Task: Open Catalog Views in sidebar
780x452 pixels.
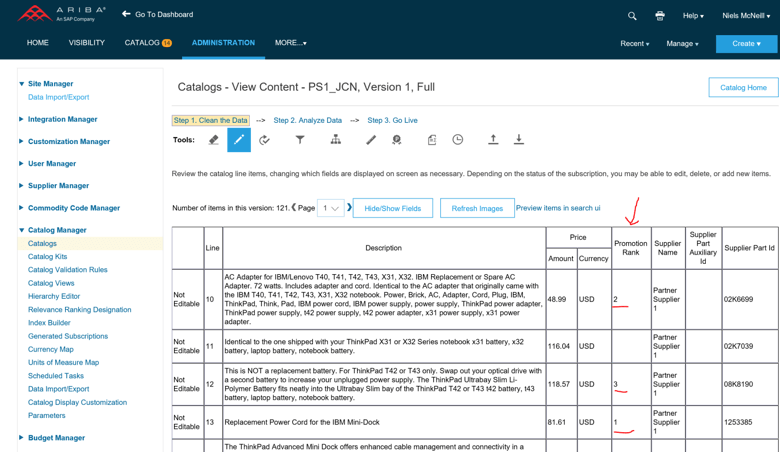Action: 51,283
